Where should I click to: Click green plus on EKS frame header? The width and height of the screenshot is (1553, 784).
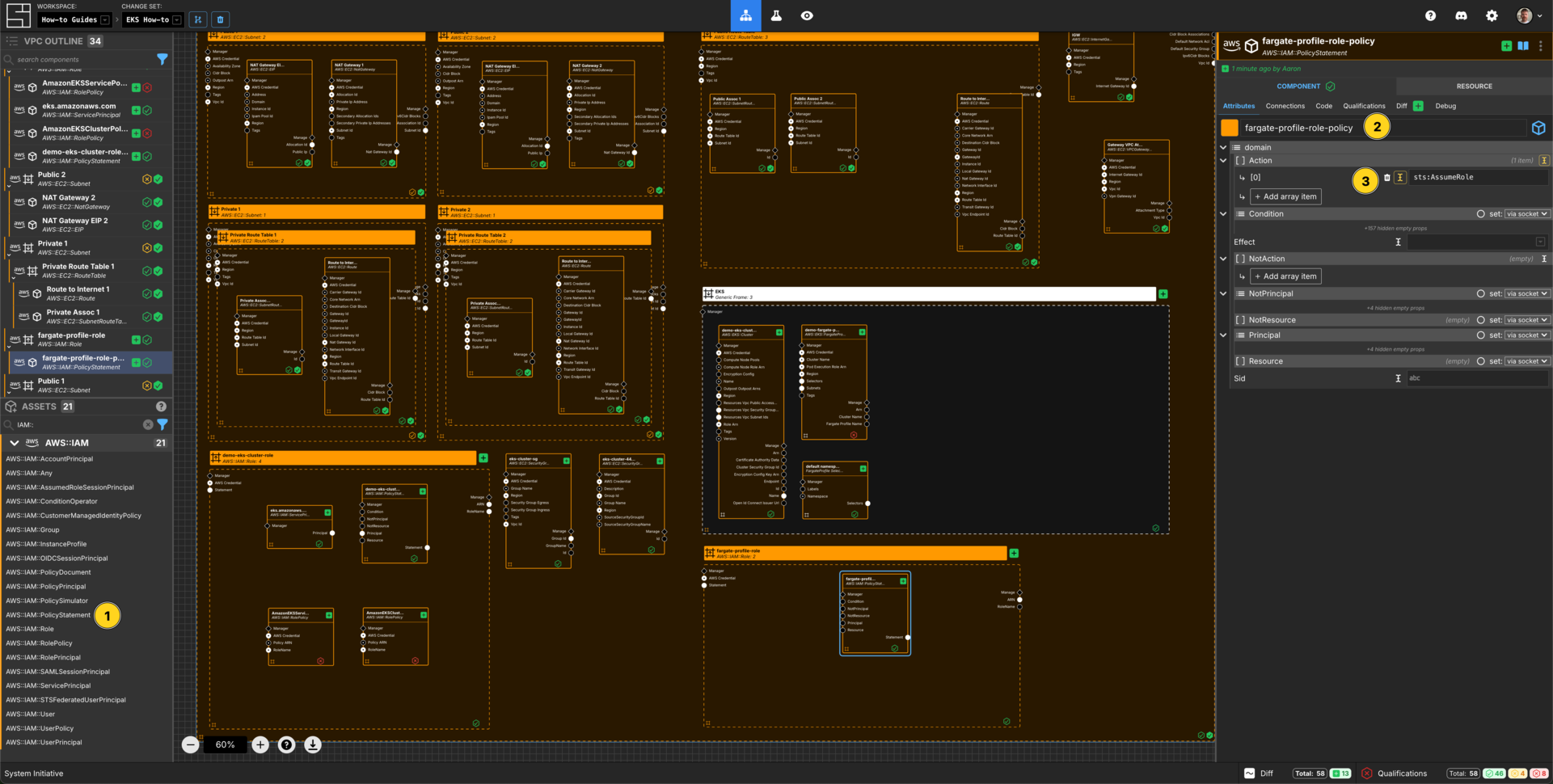click(1163, 294)
